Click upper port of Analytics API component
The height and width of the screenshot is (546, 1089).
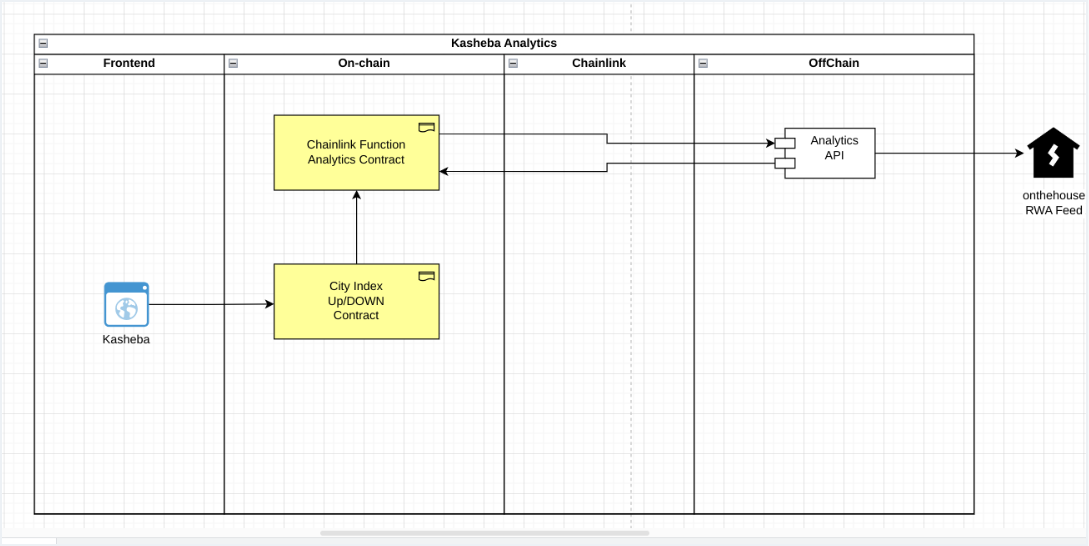(785, 143)
